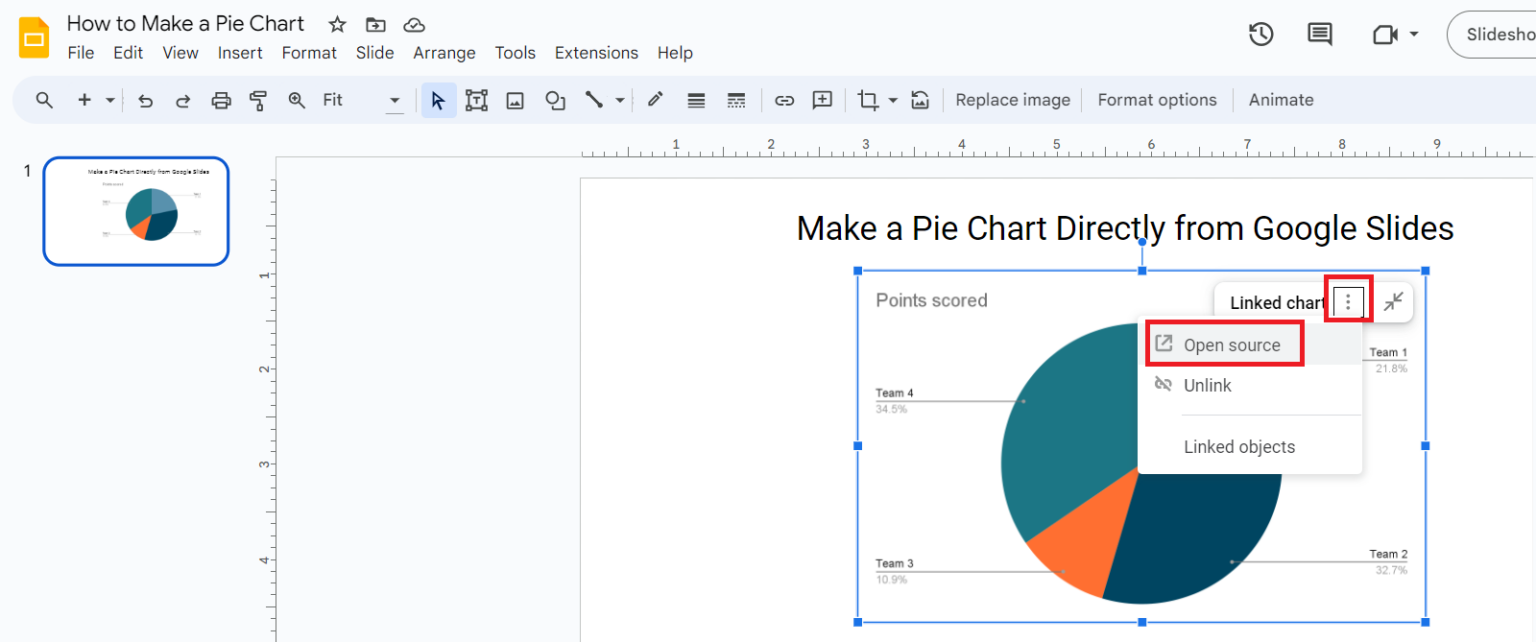
Task: Open the Extensions menu
Action: click(x=596, y=53)
